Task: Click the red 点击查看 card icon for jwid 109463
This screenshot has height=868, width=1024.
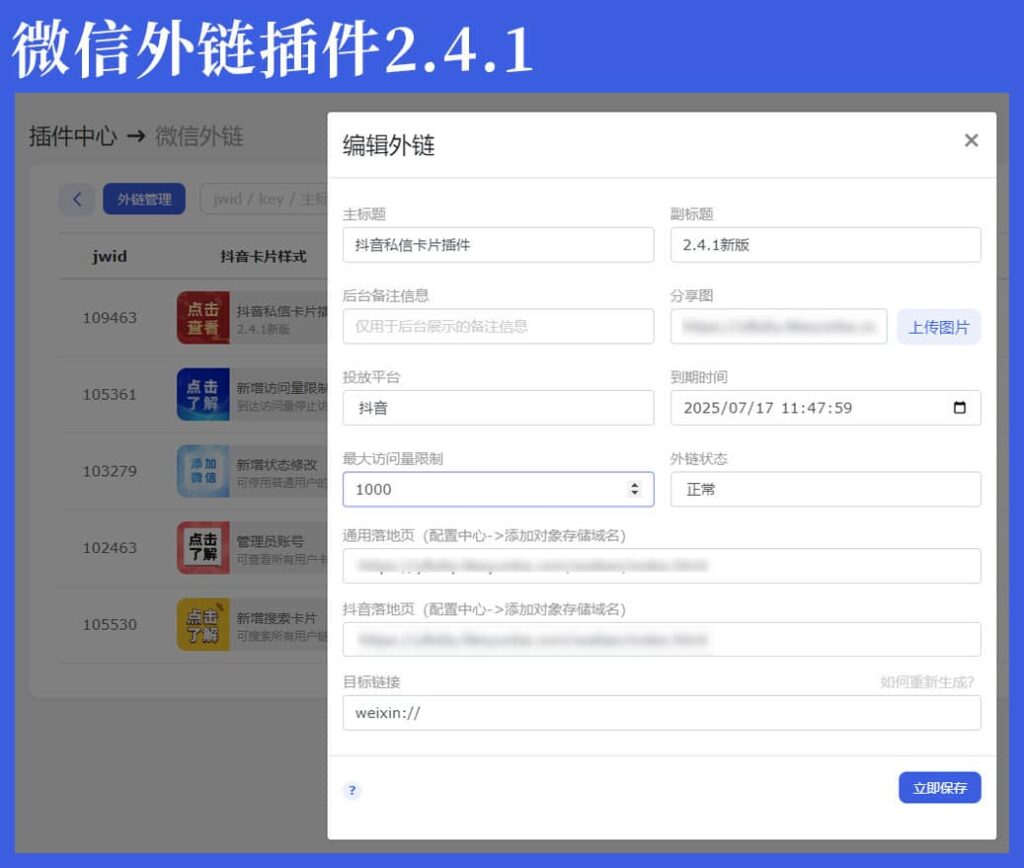Action: (203, 317)
